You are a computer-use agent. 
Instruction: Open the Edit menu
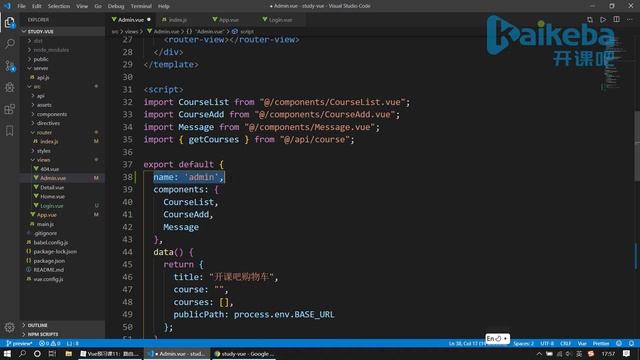(37, 6)
